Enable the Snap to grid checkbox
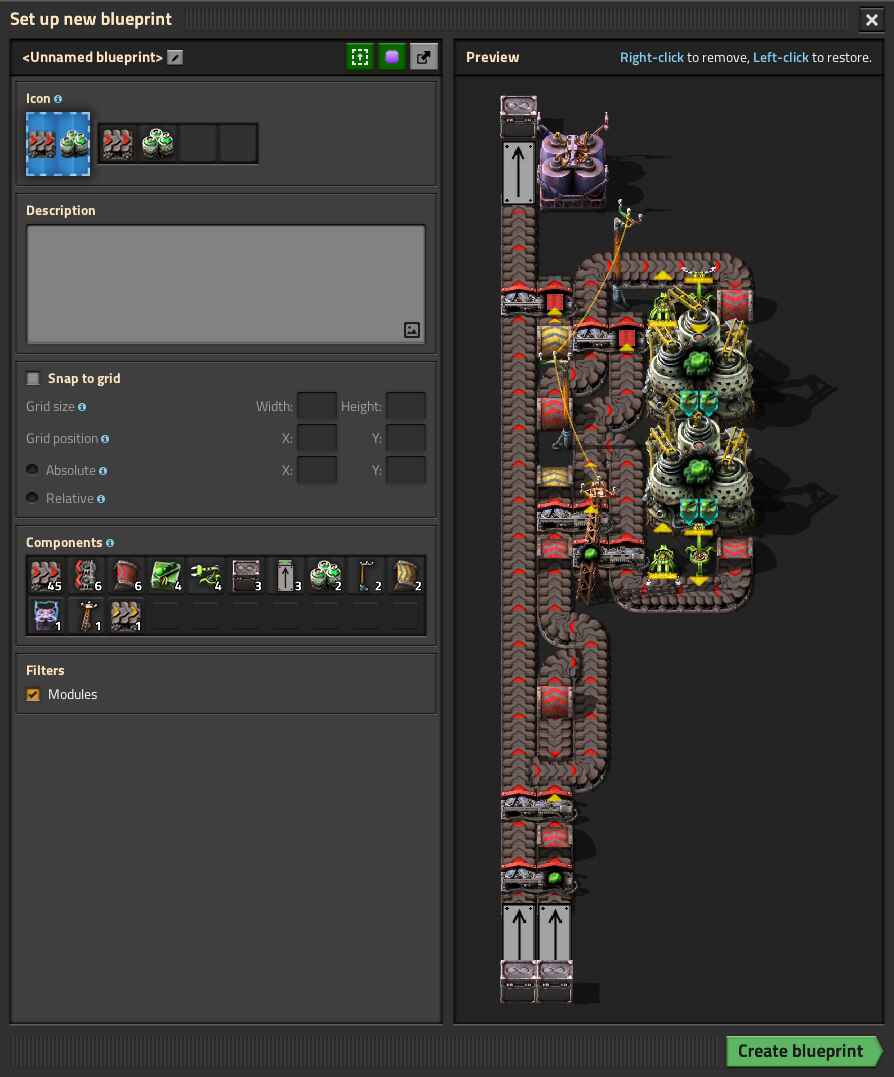The image size is (894, 1077). [x=33, y=378]
